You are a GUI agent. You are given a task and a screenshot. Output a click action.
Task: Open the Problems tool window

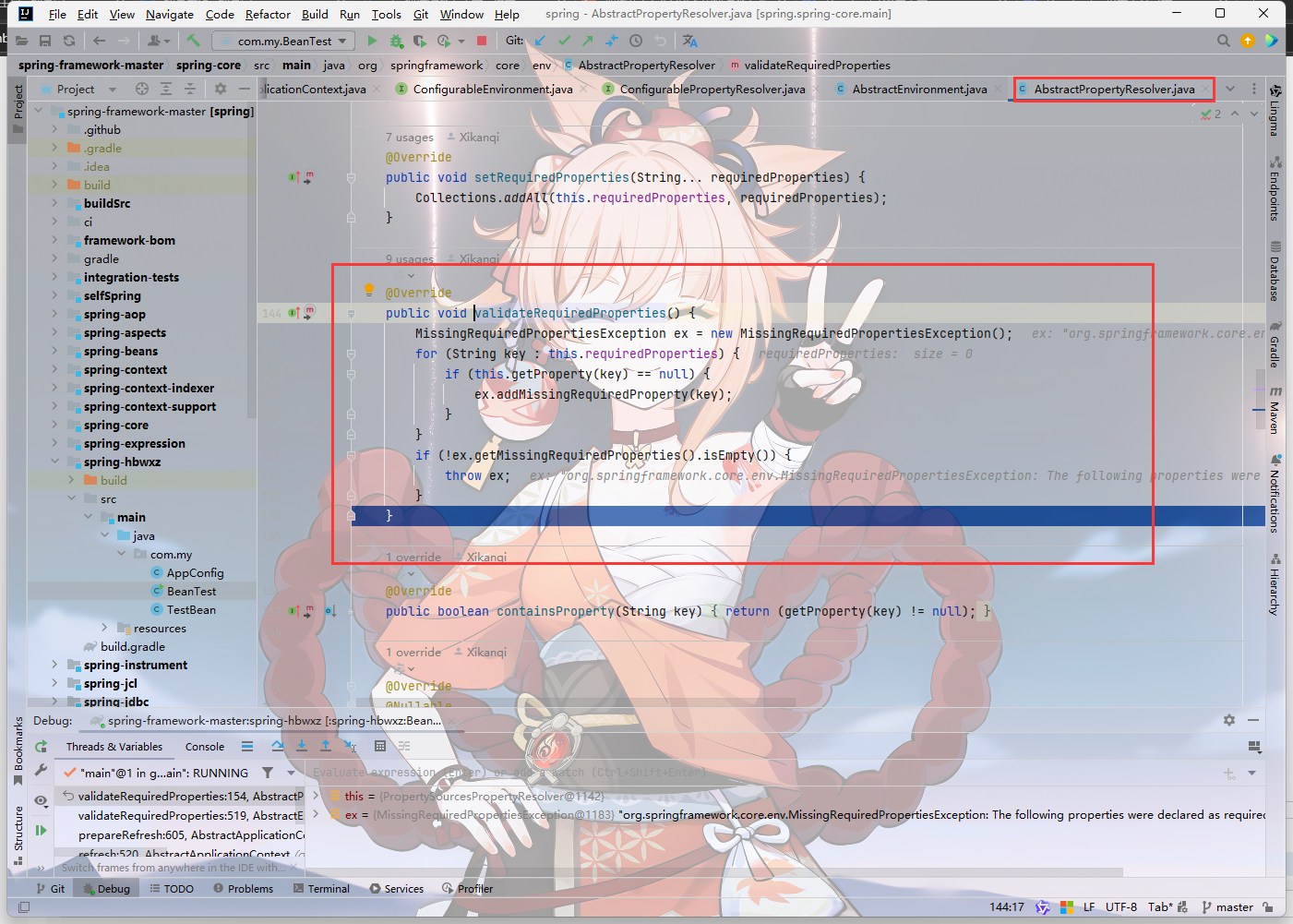coord(243,888)
